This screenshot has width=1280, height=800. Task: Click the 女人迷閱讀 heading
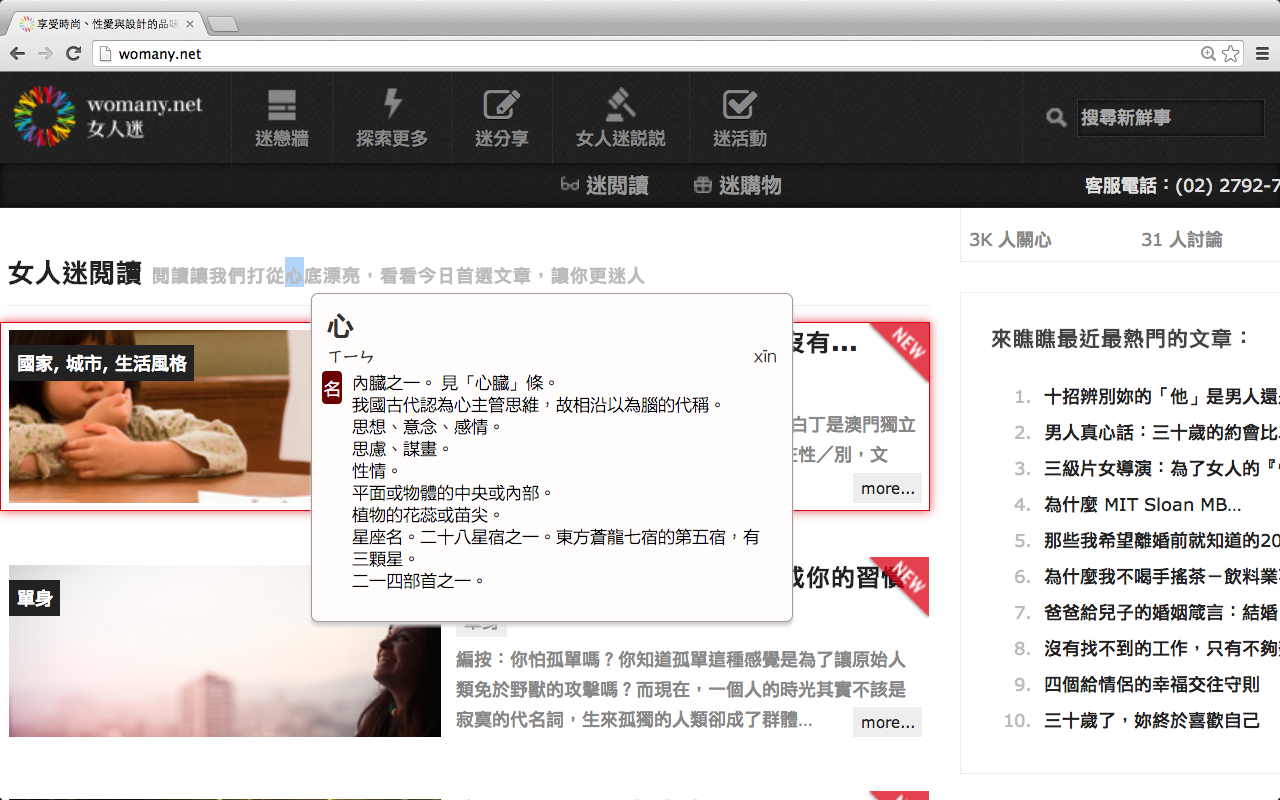75,273
